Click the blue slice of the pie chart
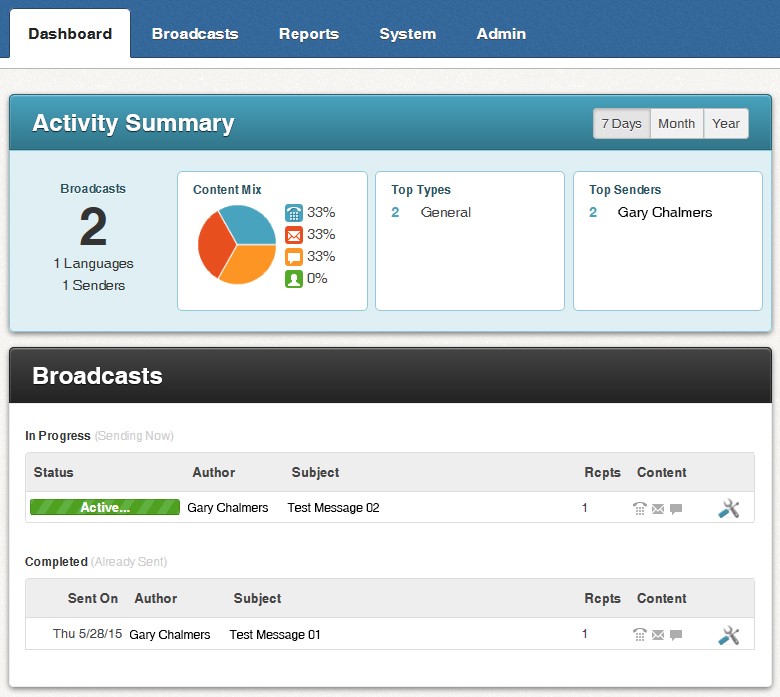 coord(249,225)
